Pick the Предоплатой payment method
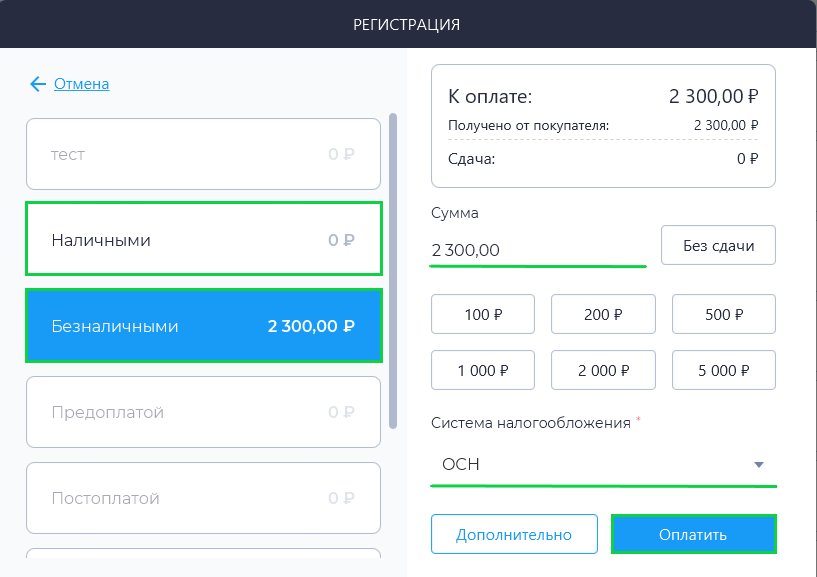 click(x=203, y=412)
